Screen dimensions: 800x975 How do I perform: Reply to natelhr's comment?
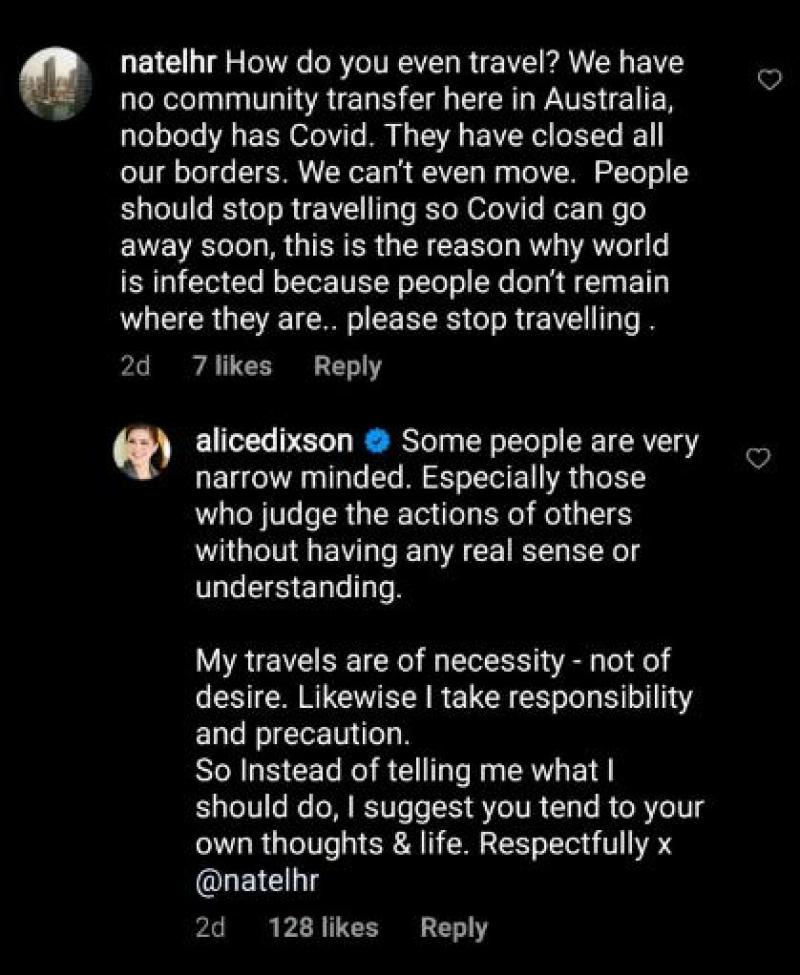coord(347,367)
